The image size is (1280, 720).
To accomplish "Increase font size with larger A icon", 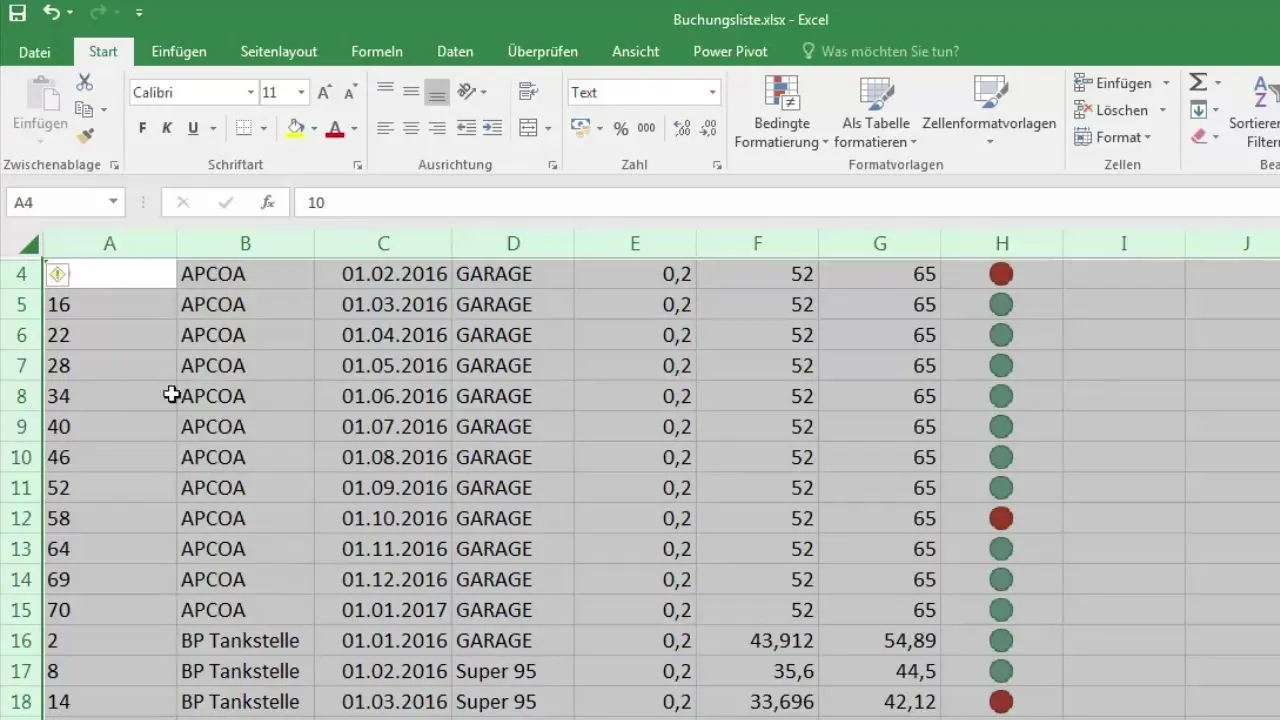I will [324, 92].
